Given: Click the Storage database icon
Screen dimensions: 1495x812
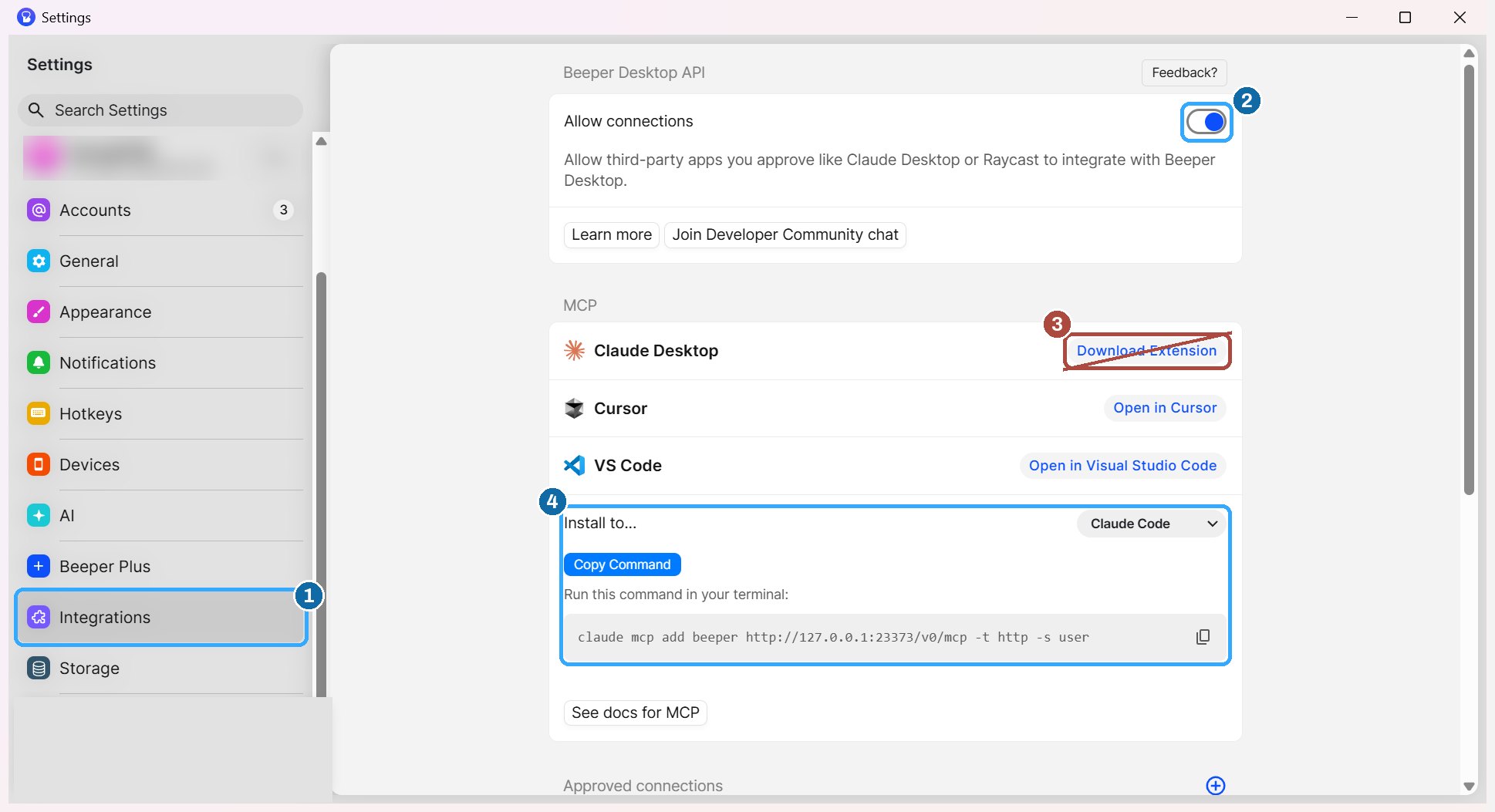Looking at the screenshot, I should pyautogui.click(x=39, y=668).
